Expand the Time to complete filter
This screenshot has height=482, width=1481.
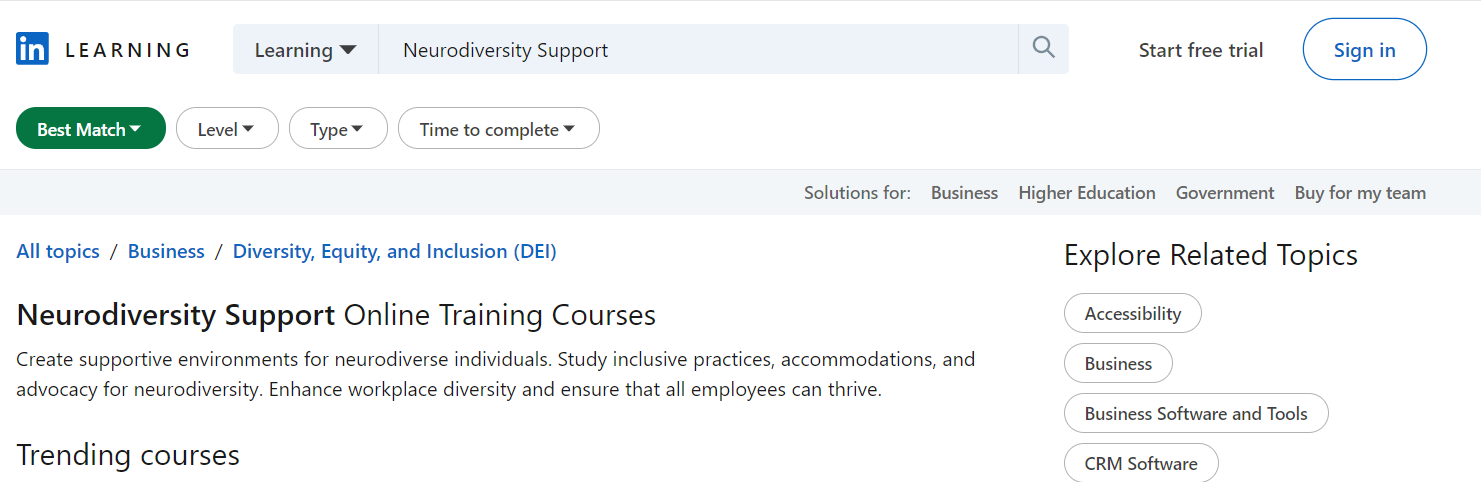tap(499, 129)
